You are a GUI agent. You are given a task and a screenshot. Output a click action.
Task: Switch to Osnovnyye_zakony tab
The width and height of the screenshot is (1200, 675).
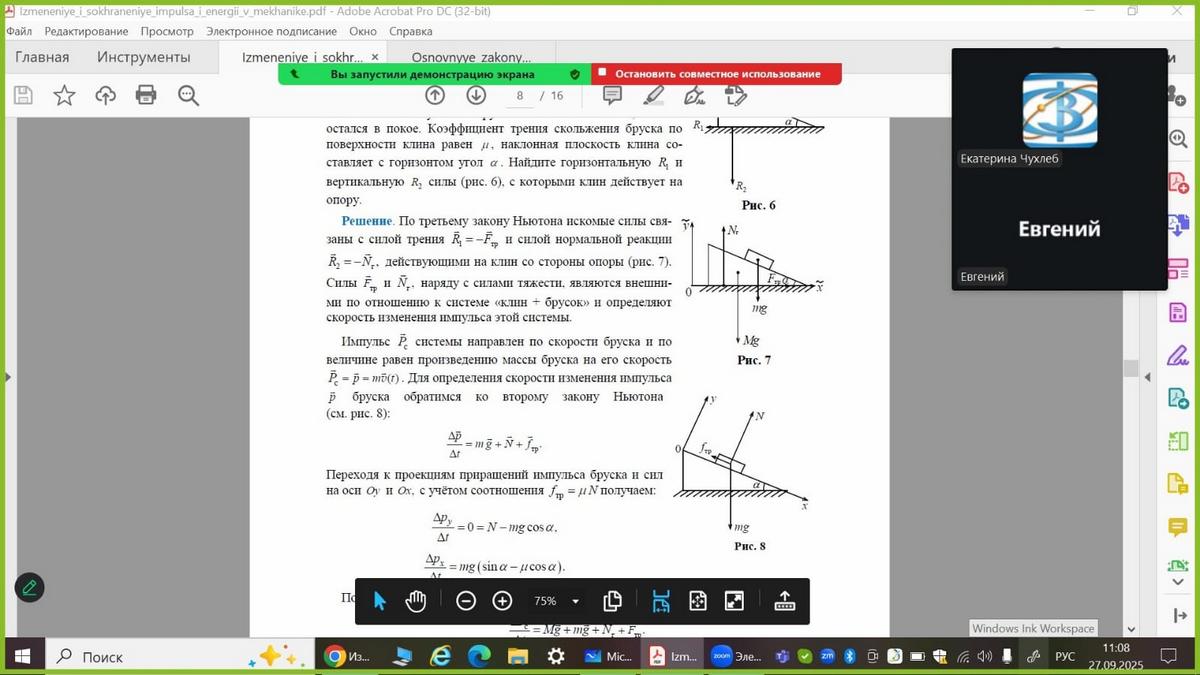point(472,57)
